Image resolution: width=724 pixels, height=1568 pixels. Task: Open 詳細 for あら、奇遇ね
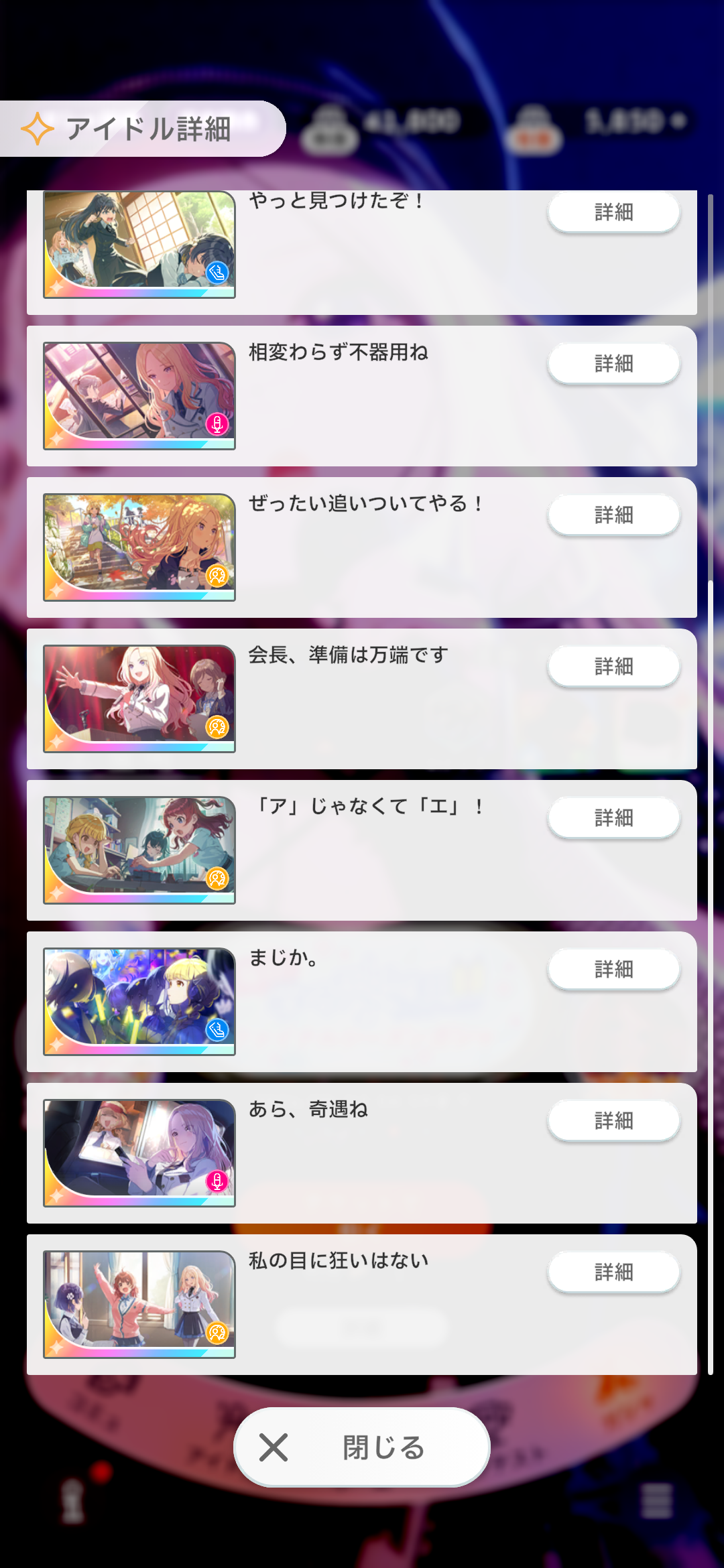(614, 1121)
